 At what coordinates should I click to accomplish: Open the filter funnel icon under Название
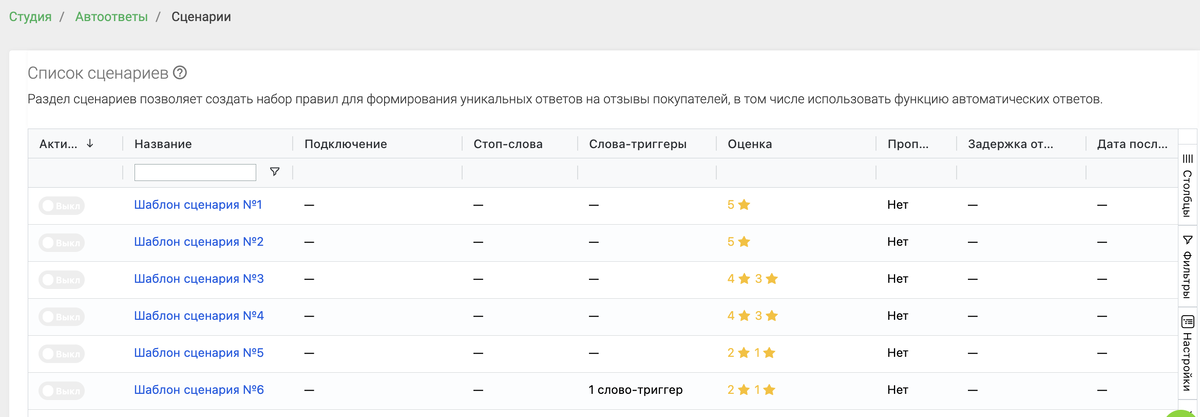[x=275, y=172]
